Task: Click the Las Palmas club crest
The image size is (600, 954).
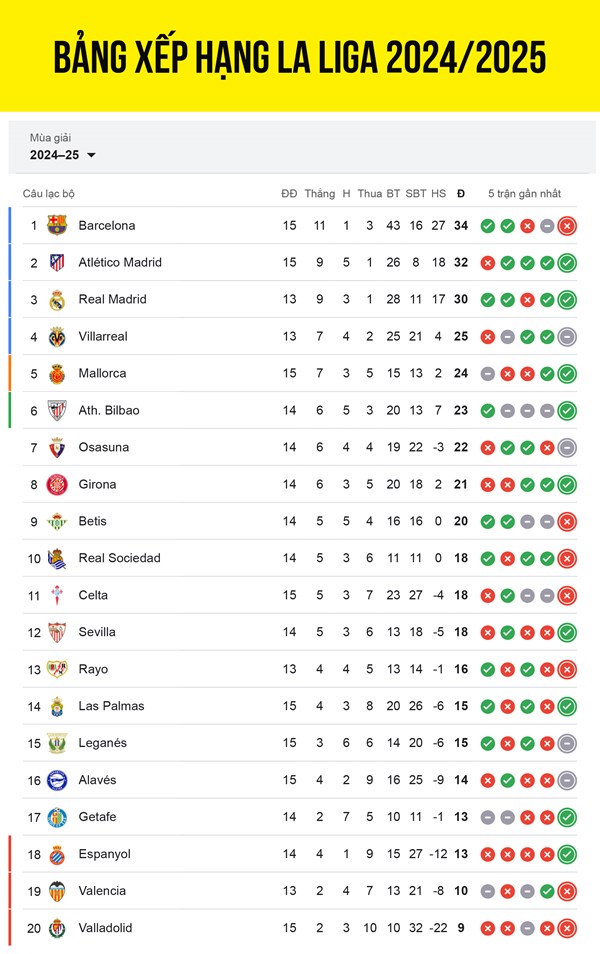Action: [57, 706]
